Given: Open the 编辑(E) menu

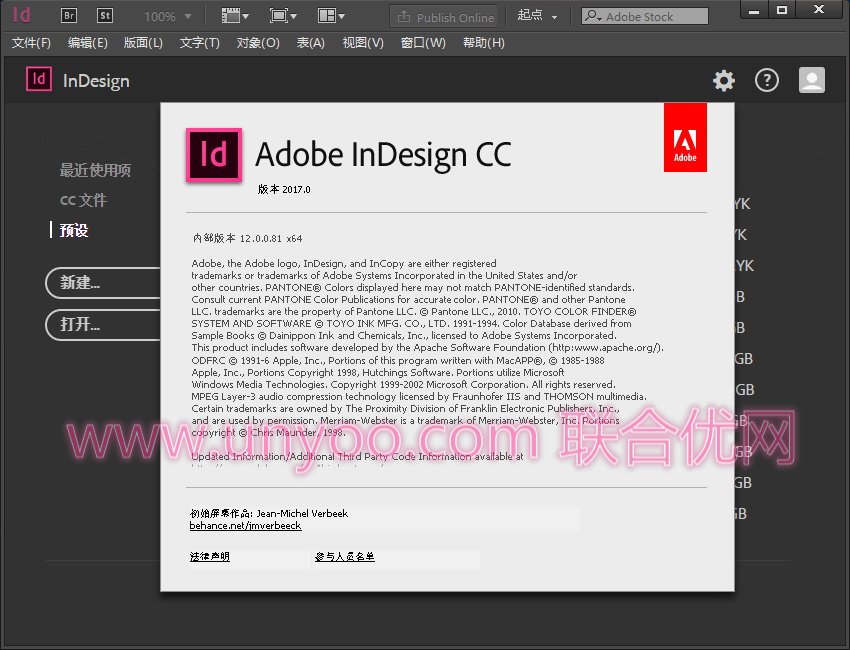Looking at the screenshot, I should coord(87,43).
